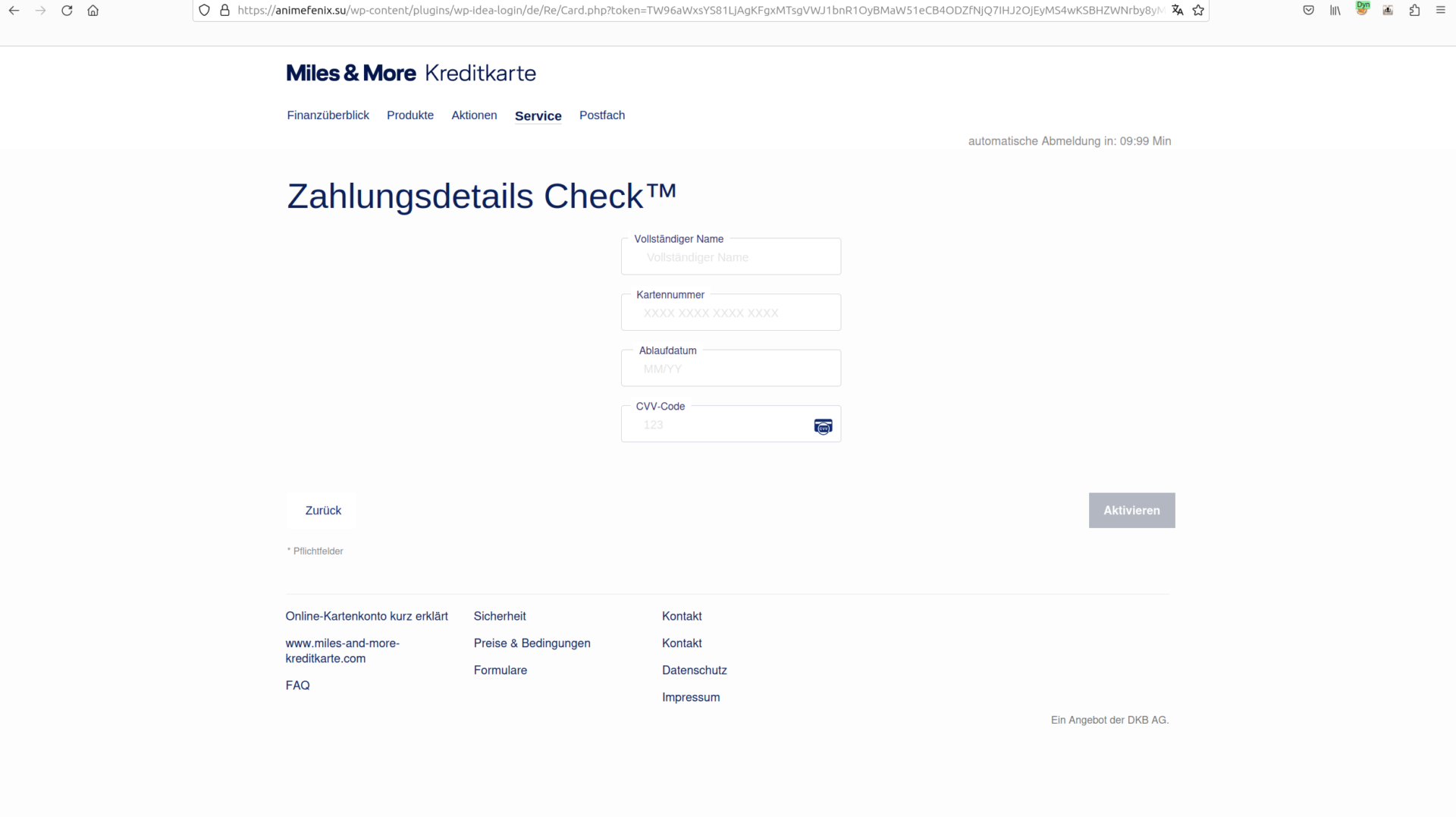The image size is (1456, 817).
Task: Click the extension icon next to Dyn
Action: [1388, 11]
